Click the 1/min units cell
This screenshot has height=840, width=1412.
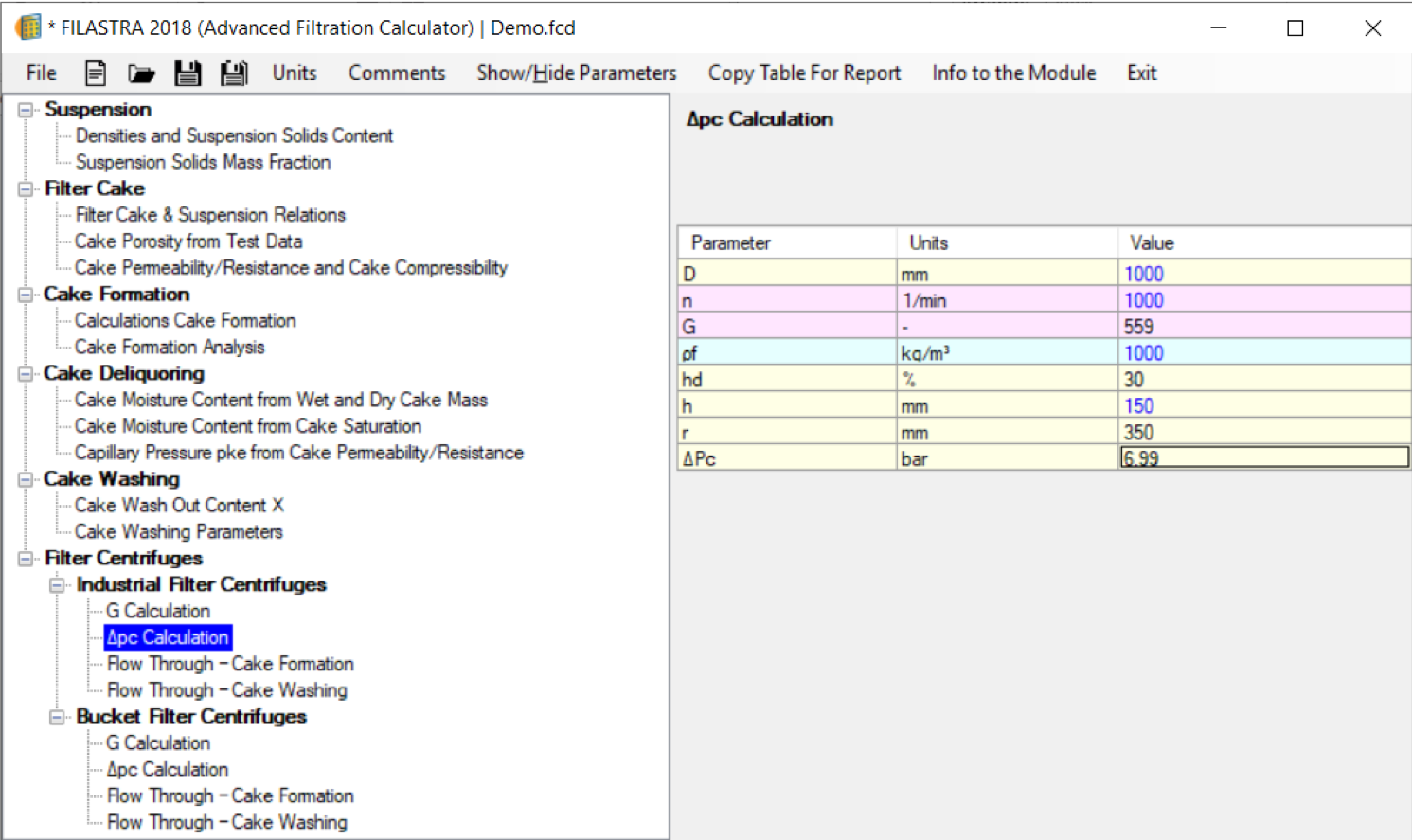(1007, 300)
